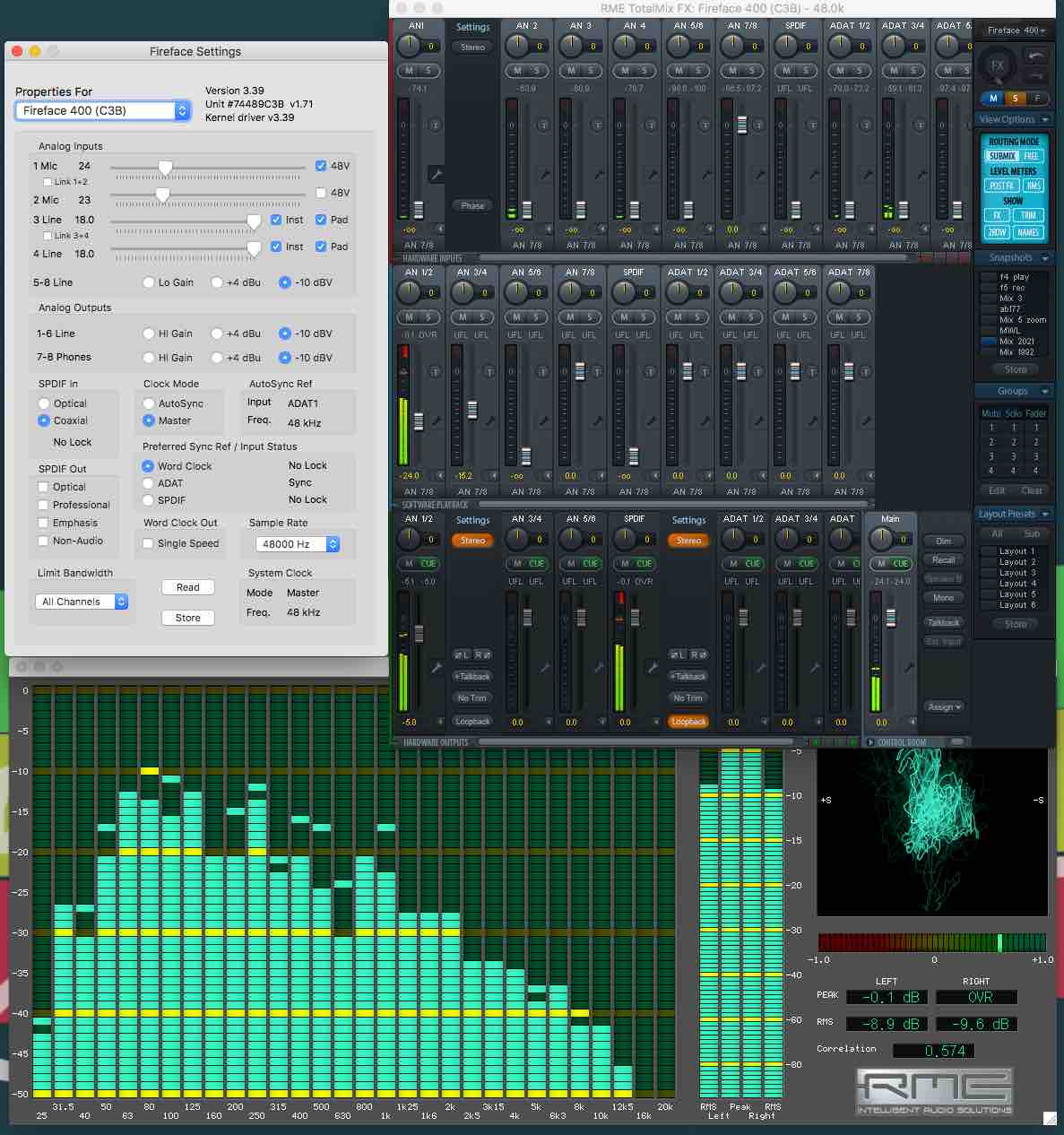Open the Properties For Fireface 400 dropdown

tap(102, 111)
